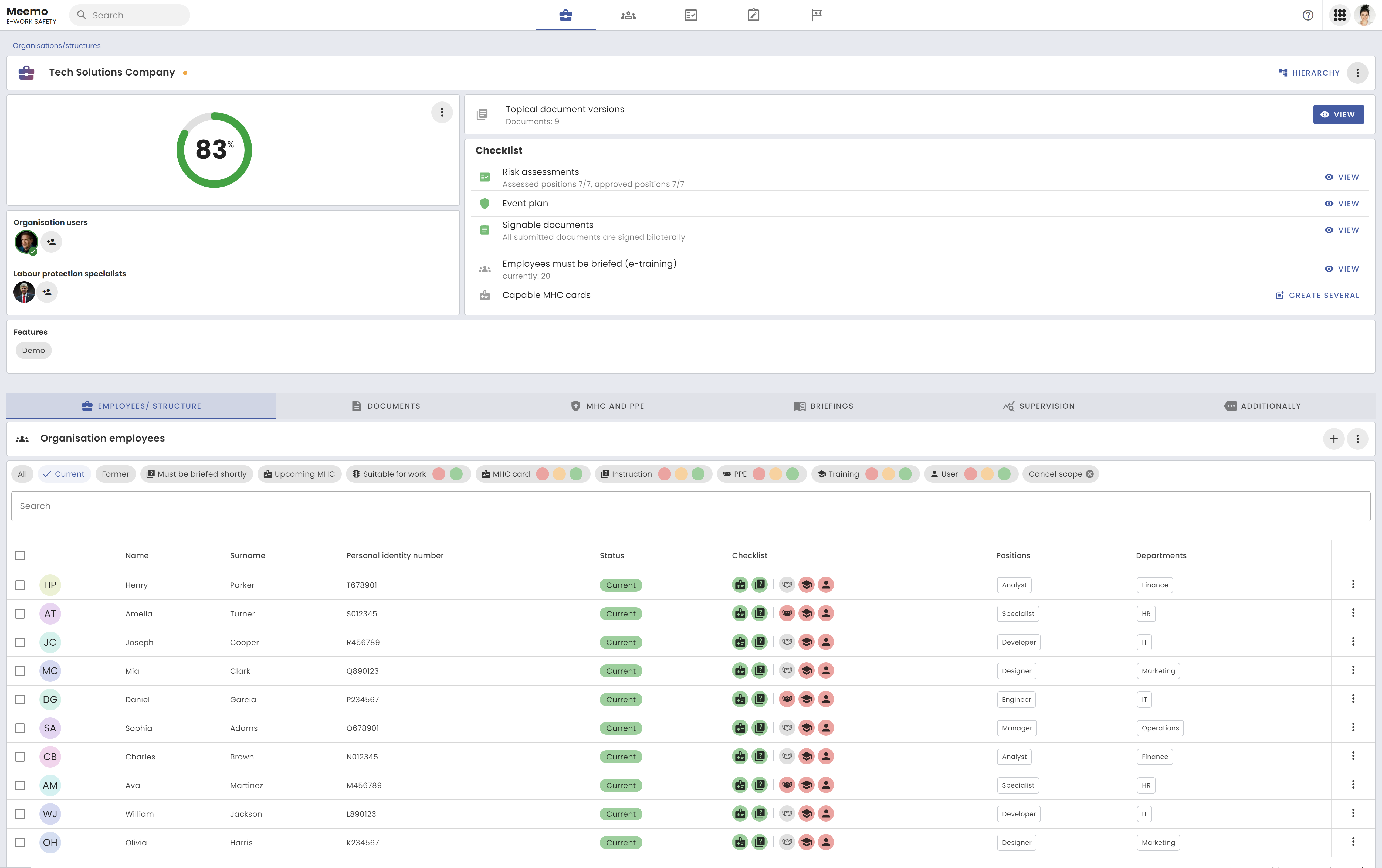Click the flag icon in top navigation
This screenshot has width=1382, height=868.
(x=816, y=15)
